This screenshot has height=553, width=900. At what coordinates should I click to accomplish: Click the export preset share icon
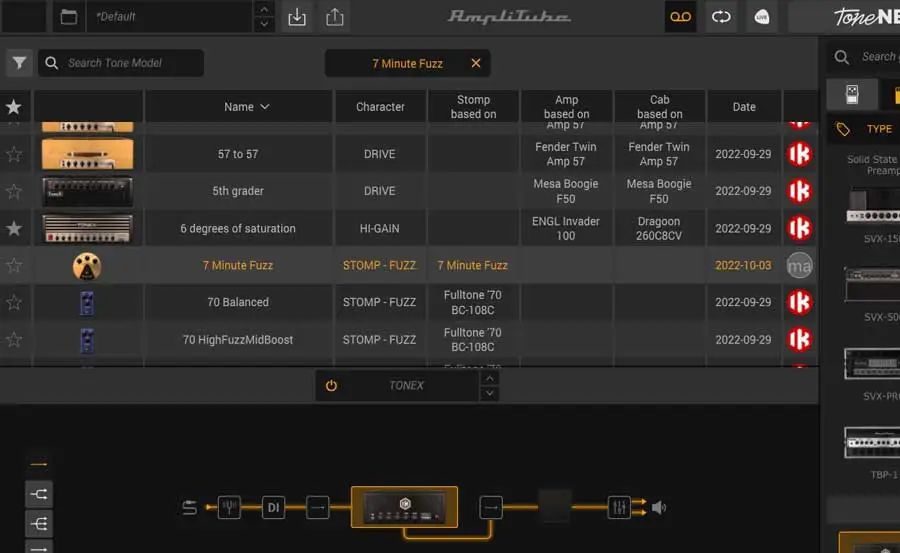tap(335, 17)
